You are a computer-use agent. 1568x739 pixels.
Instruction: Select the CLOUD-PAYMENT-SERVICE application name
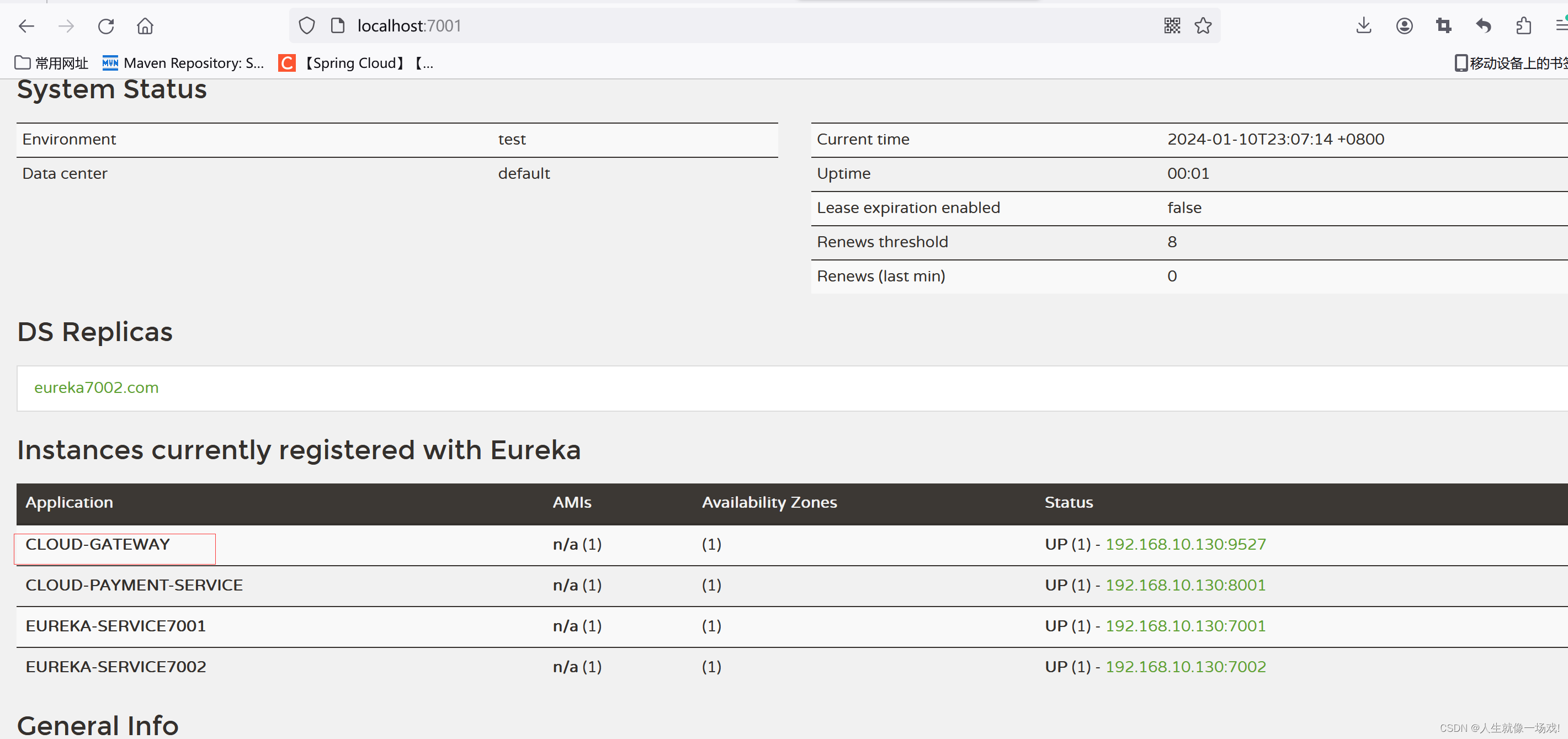click(x=134, y=585)
